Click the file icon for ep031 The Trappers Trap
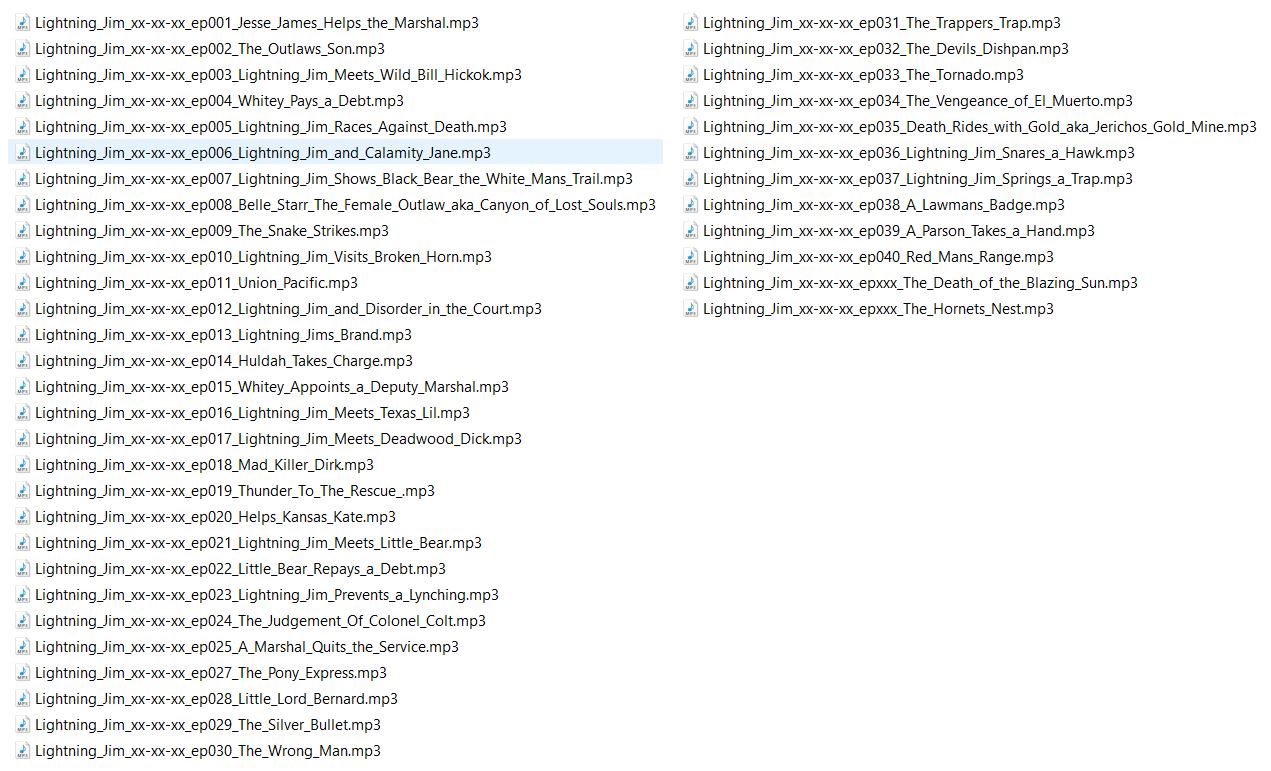1271x771 pixels. (x=691, y=23)
